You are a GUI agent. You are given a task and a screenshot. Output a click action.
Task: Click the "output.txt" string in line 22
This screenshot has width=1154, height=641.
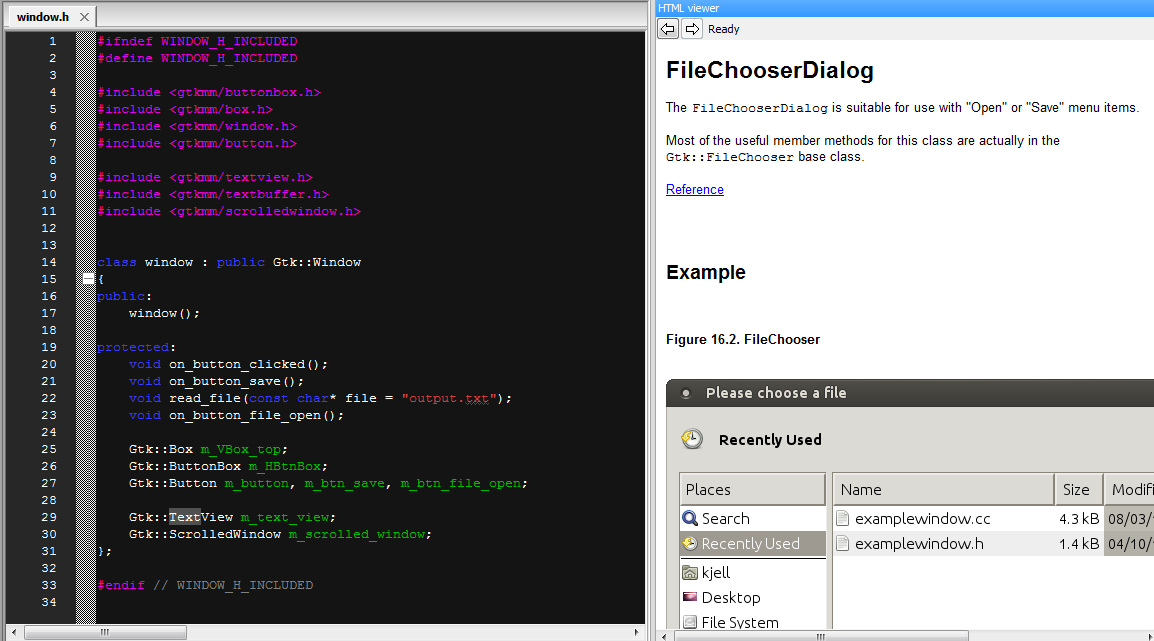click(449, 398)
